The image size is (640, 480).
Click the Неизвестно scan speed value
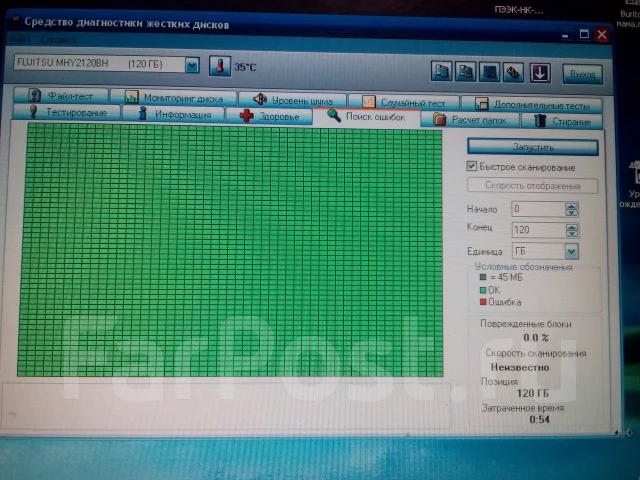(520, 367)
